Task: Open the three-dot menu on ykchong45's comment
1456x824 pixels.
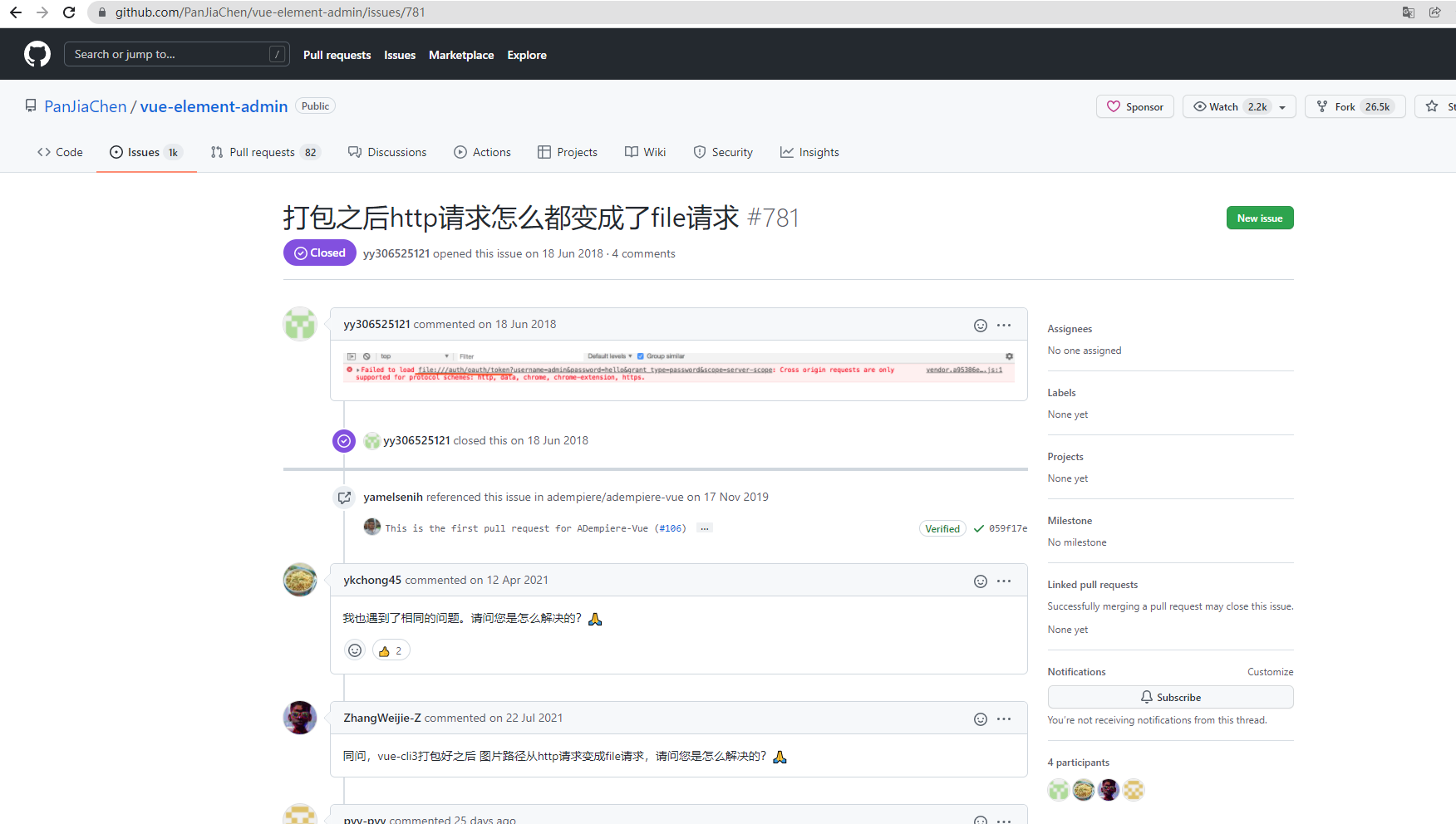Action: coord(1004,581)
